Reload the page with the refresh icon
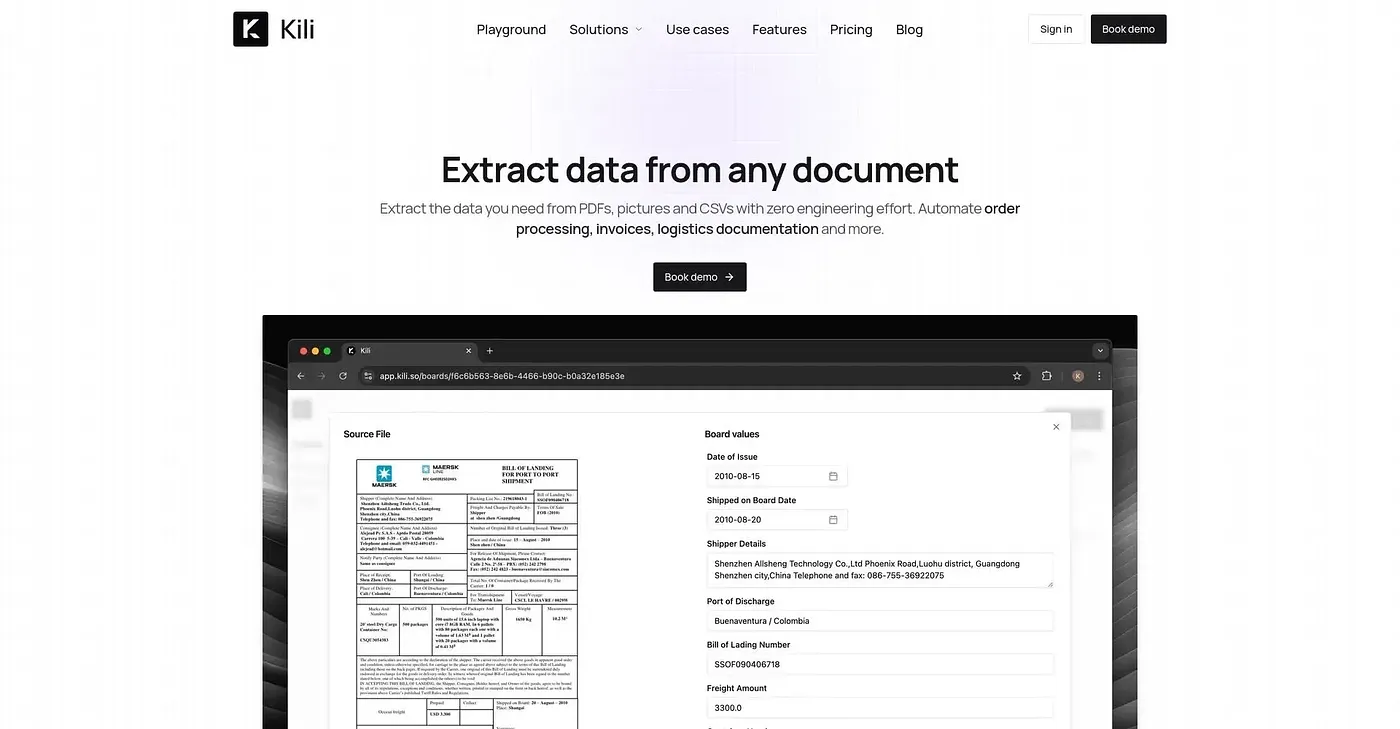 point(343,376)
